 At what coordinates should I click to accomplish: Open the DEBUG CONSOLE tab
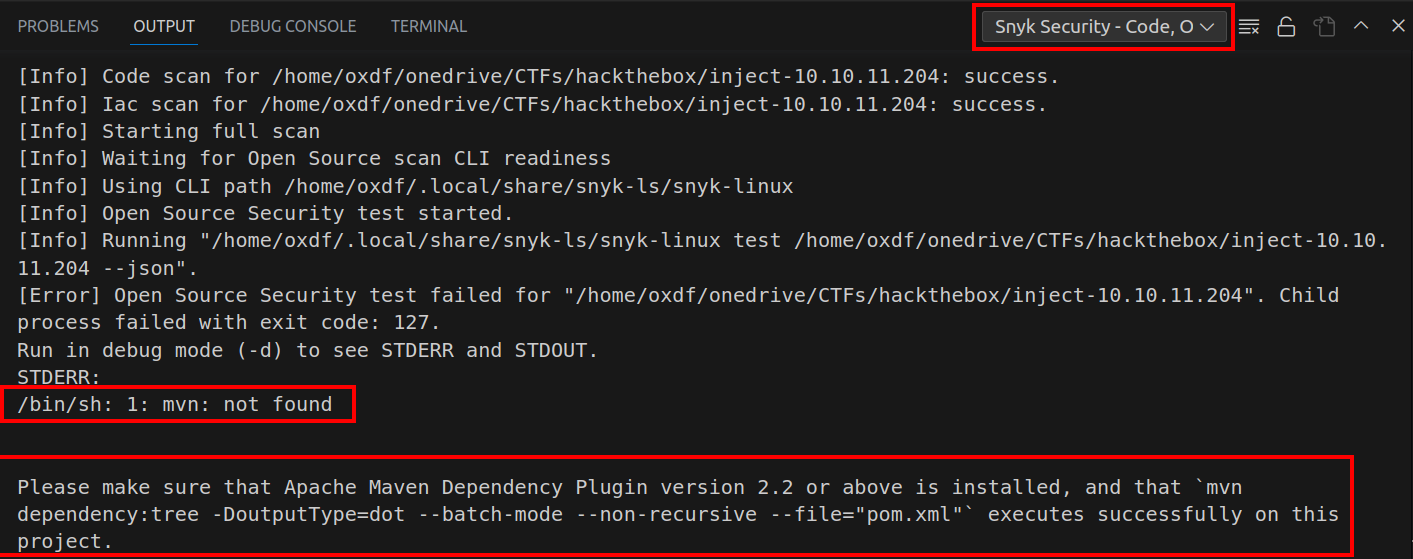click(x=293, y=27)
